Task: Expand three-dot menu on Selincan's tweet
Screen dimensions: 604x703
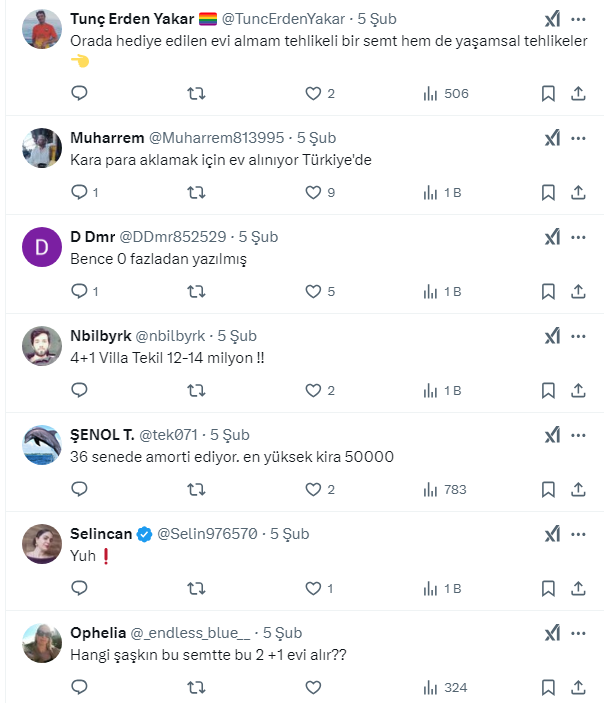Action: [579, 534]
